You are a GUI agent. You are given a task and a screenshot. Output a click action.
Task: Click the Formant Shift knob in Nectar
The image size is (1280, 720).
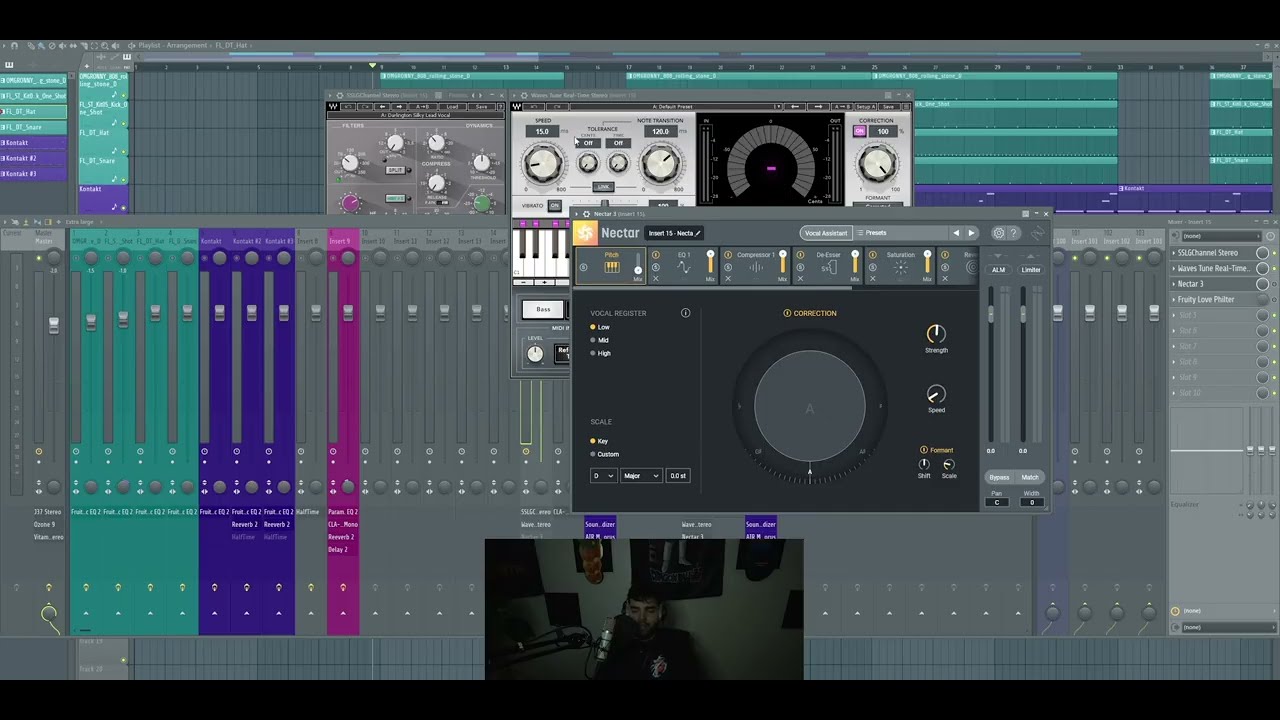(924, 464)
